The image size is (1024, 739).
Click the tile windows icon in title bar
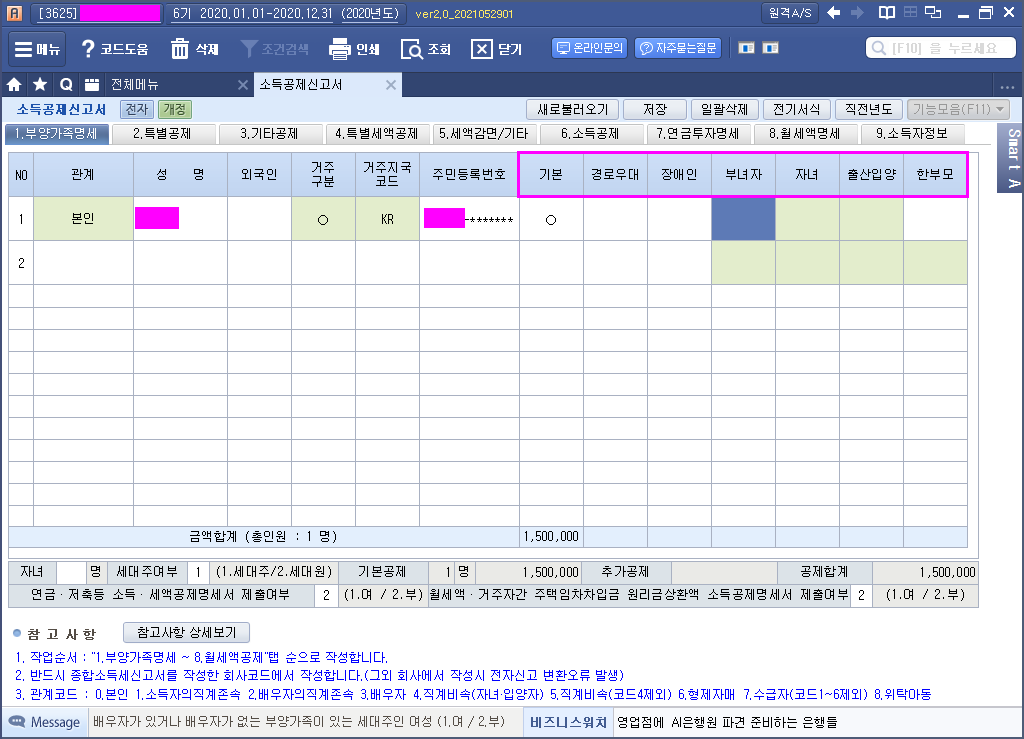(x=910, y=12)
